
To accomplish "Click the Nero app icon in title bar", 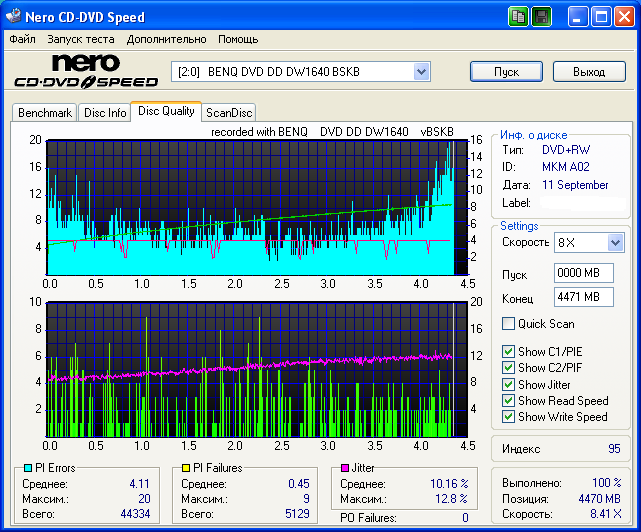I will (x=16, y=17).
